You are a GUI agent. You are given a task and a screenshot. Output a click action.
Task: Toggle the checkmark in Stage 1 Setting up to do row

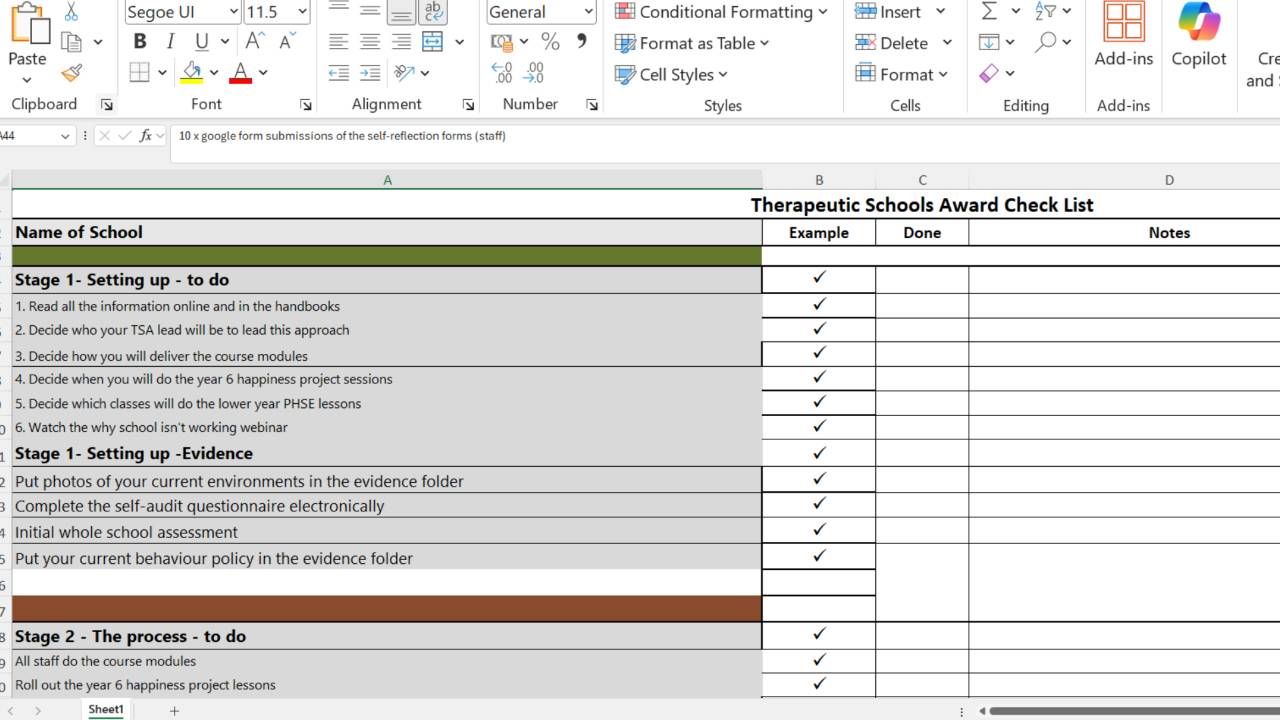coord(819,278)
